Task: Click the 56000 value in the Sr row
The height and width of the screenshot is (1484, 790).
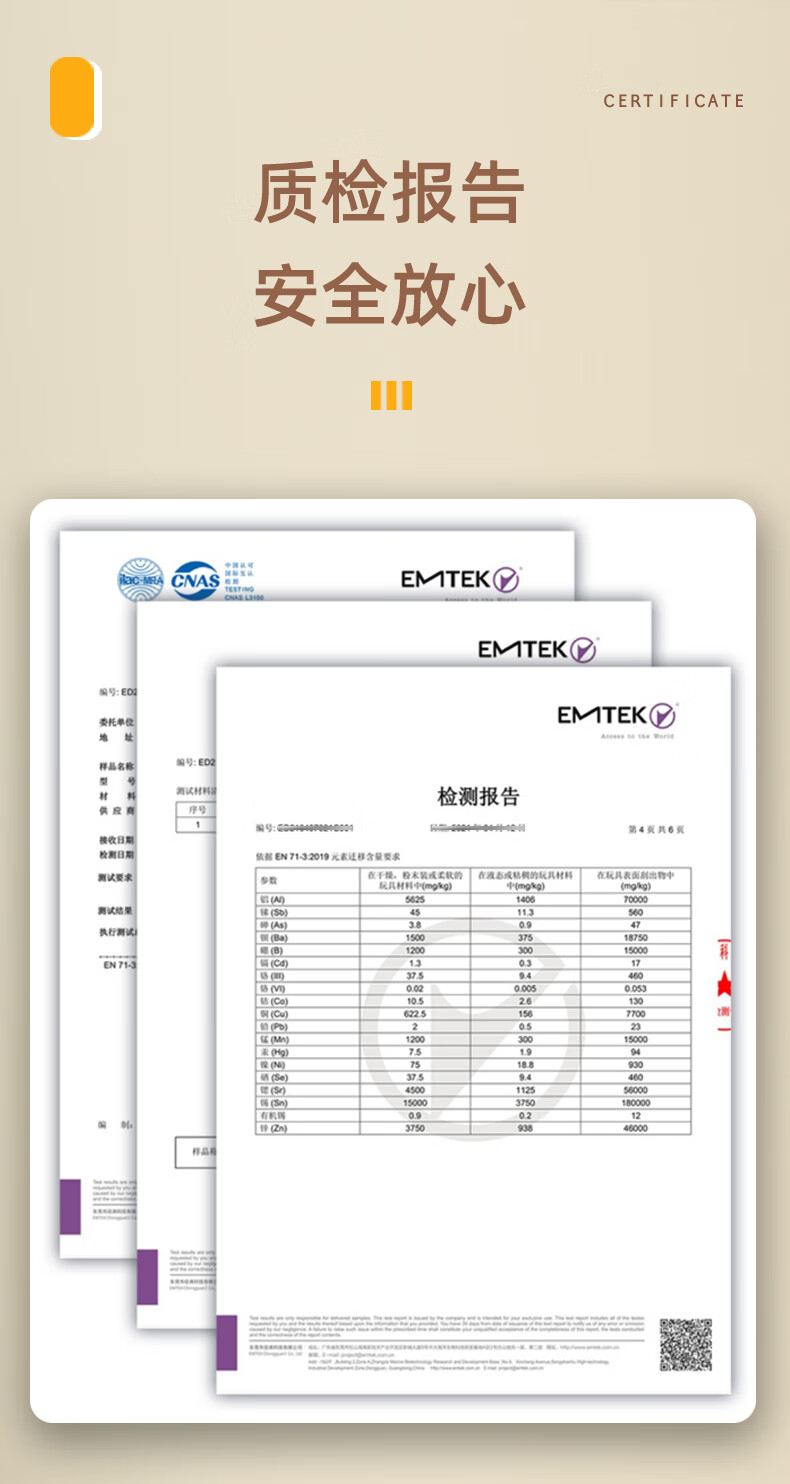Action: [636, 1090]
